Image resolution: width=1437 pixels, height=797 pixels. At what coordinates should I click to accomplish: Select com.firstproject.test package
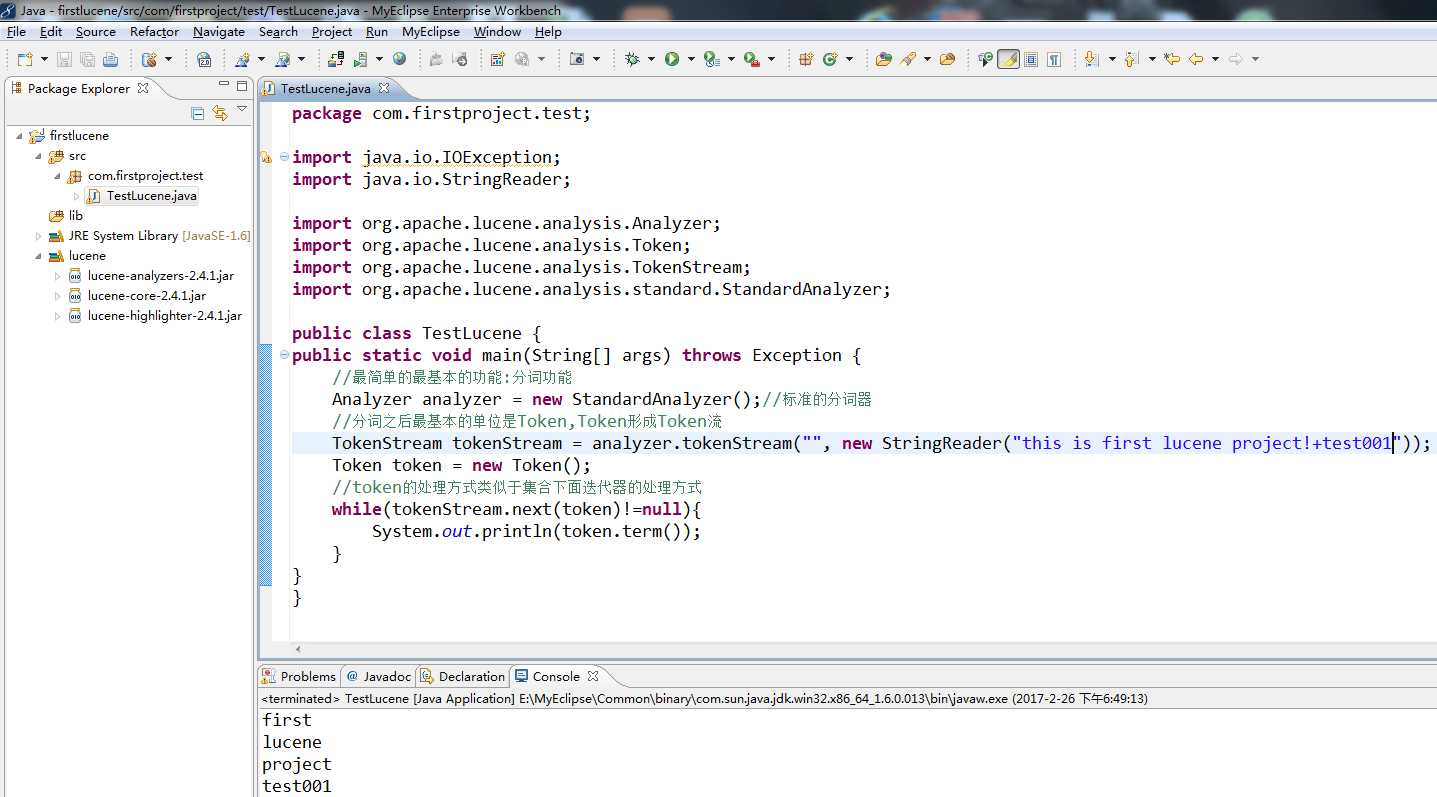[x=145, y=176]
